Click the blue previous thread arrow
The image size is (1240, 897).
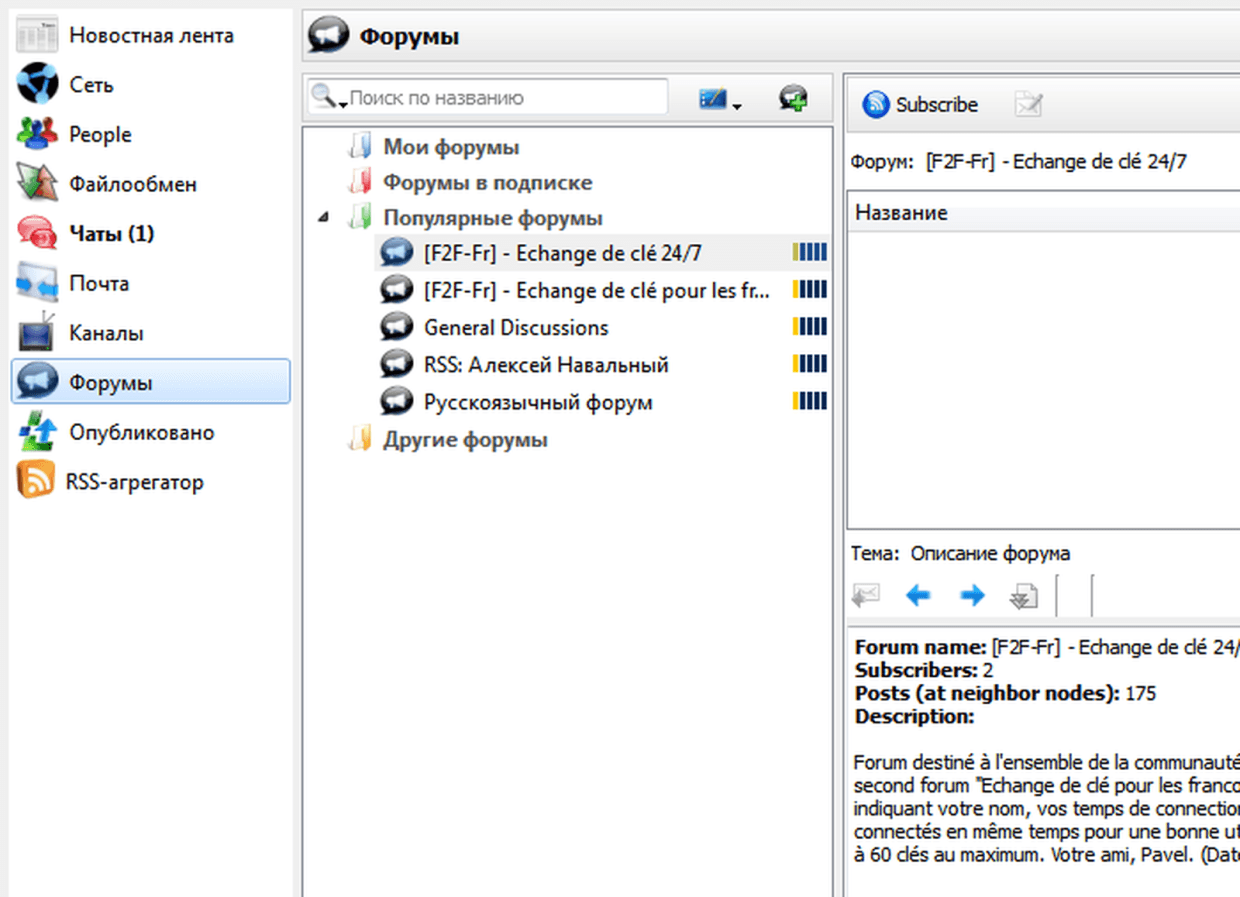pos(917,597)
